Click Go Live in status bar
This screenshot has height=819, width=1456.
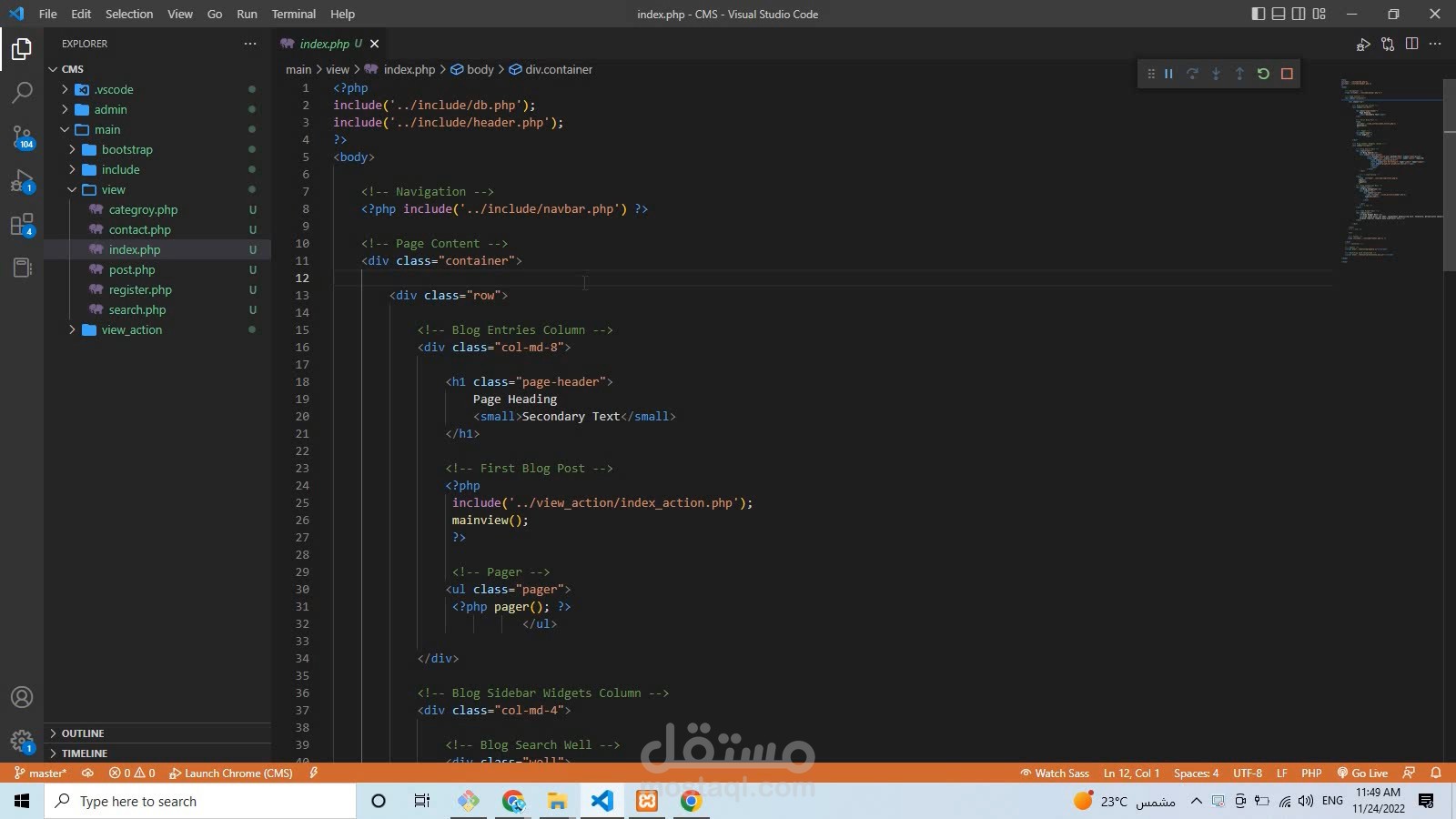pos(1362,773)
